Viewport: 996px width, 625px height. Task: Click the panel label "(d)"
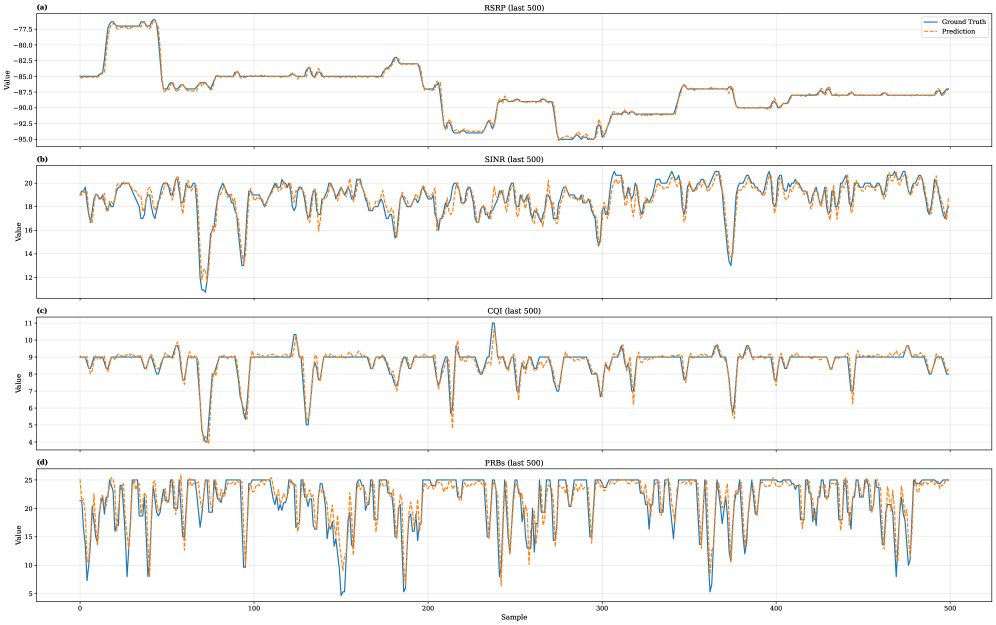point(42,463)
